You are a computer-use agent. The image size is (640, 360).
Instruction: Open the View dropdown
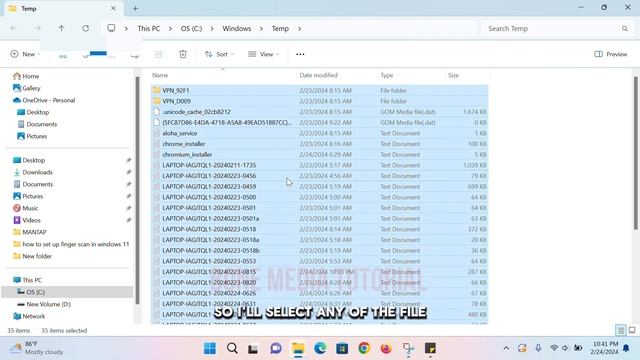[x=264, y=54]
